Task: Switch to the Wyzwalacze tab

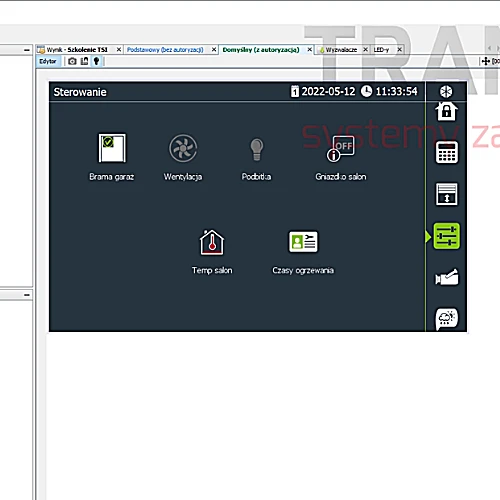Action: pos(341,50)
